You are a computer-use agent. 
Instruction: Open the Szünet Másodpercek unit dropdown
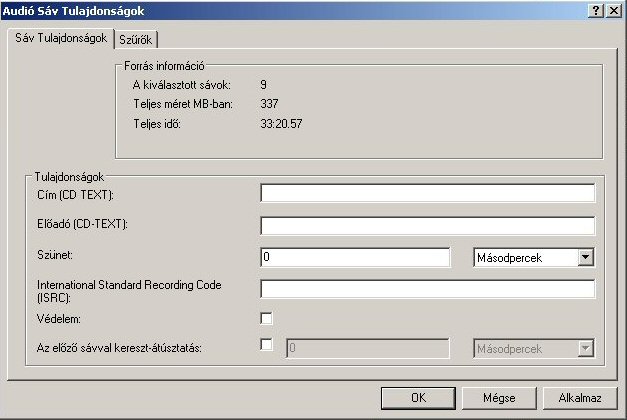coord(586,258)
